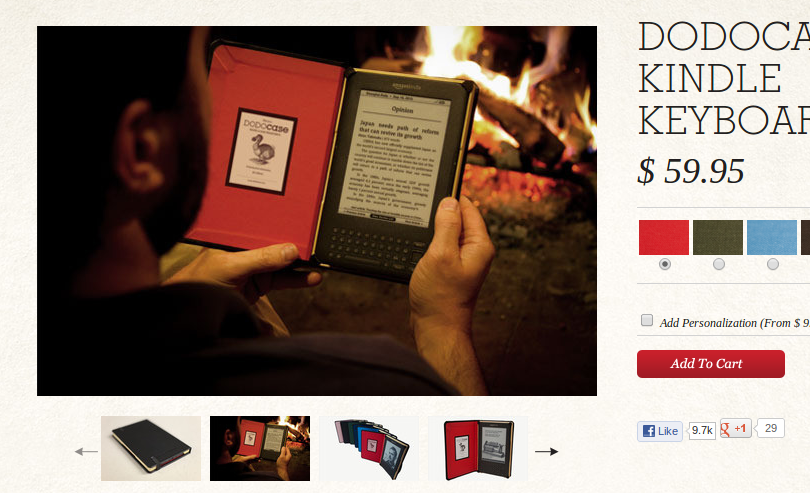Enable the Add Personalization checkbox

647,320
